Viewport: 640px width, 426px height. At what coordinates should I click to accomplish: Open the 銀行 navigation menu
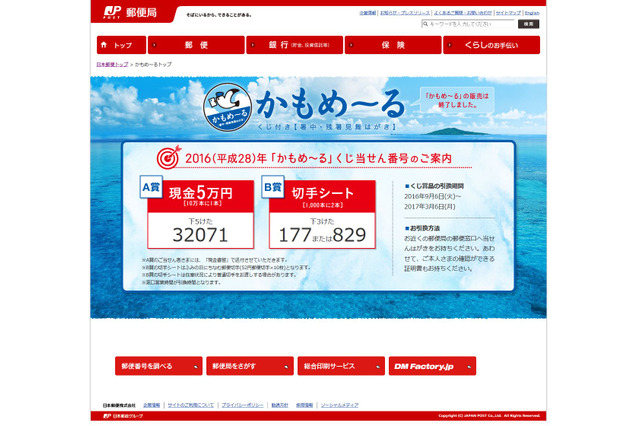(x=292, y=45)
